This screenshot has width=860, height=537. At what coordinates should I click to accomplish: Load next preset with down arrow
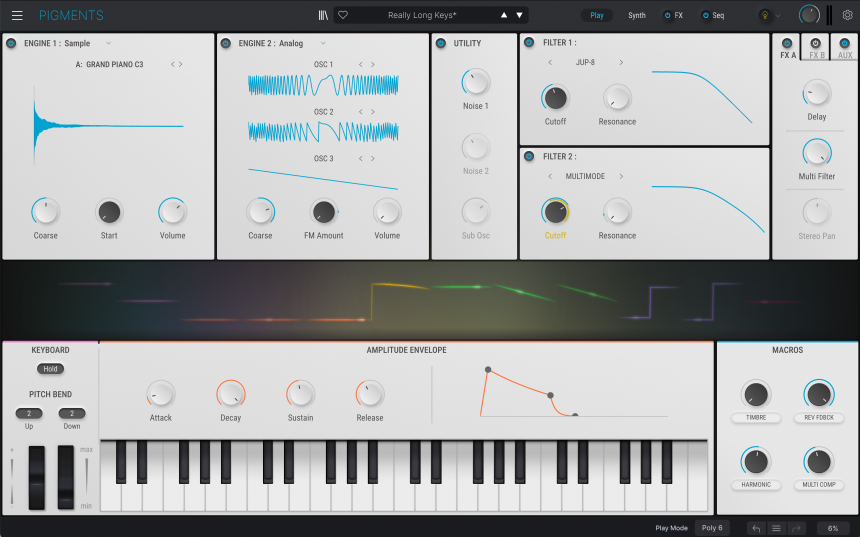[x=519, y=15]
